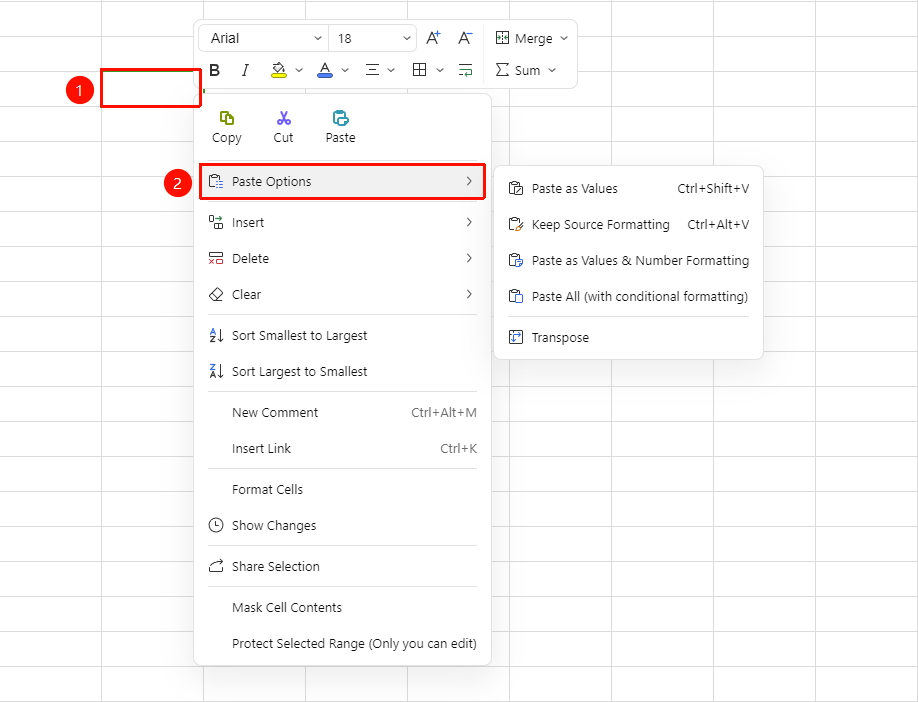Click the wrap text icon
Image resolution: width=918 pixels, height=702 pixels.
(x=465, y=70)
